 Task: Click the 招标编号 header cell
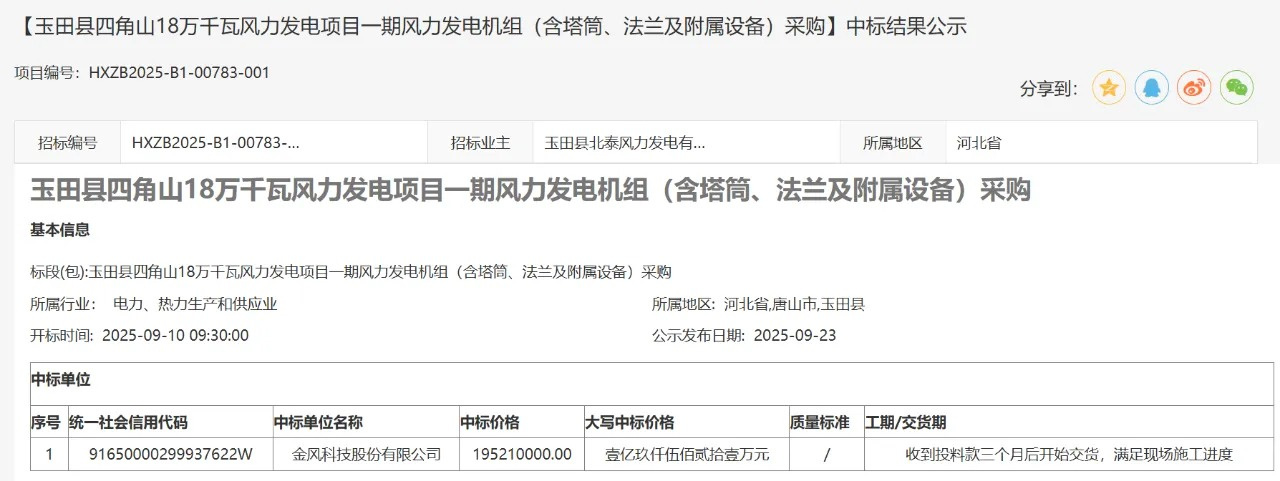click(x=68, y=143)
